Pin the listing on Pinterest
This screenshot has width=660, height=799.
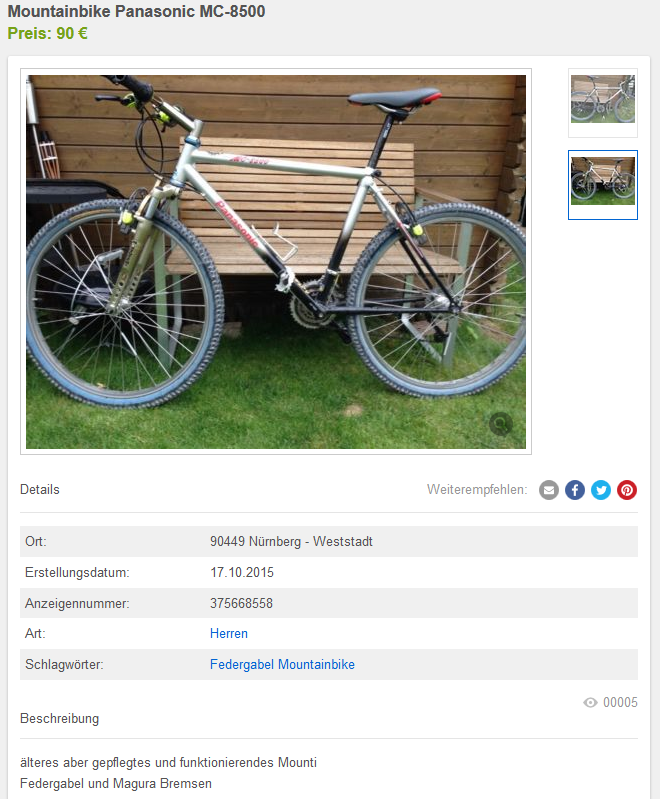pos(627,490)
